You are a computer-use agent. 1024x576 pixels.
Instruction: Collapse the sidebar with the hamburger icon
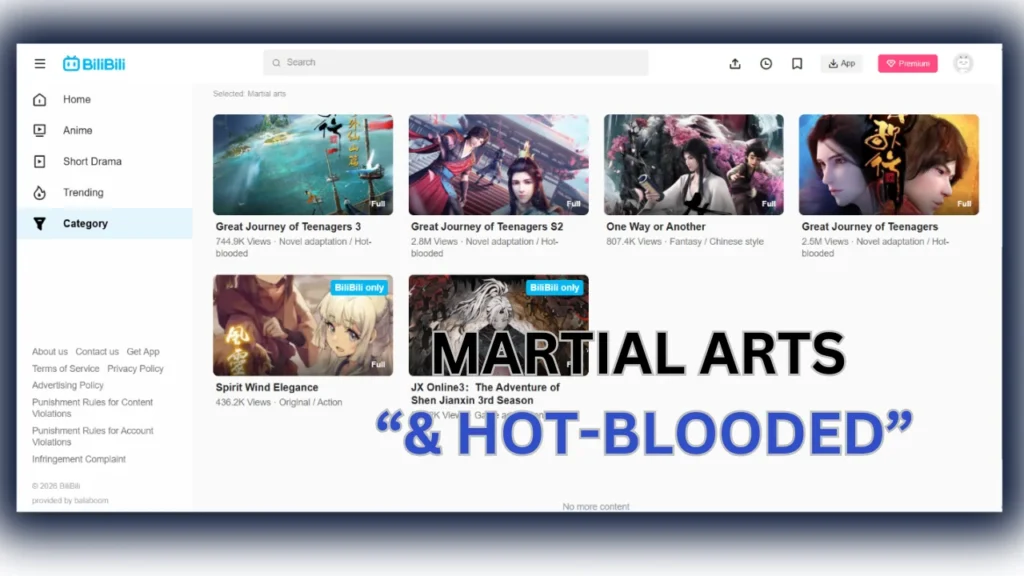coord(39,62)
